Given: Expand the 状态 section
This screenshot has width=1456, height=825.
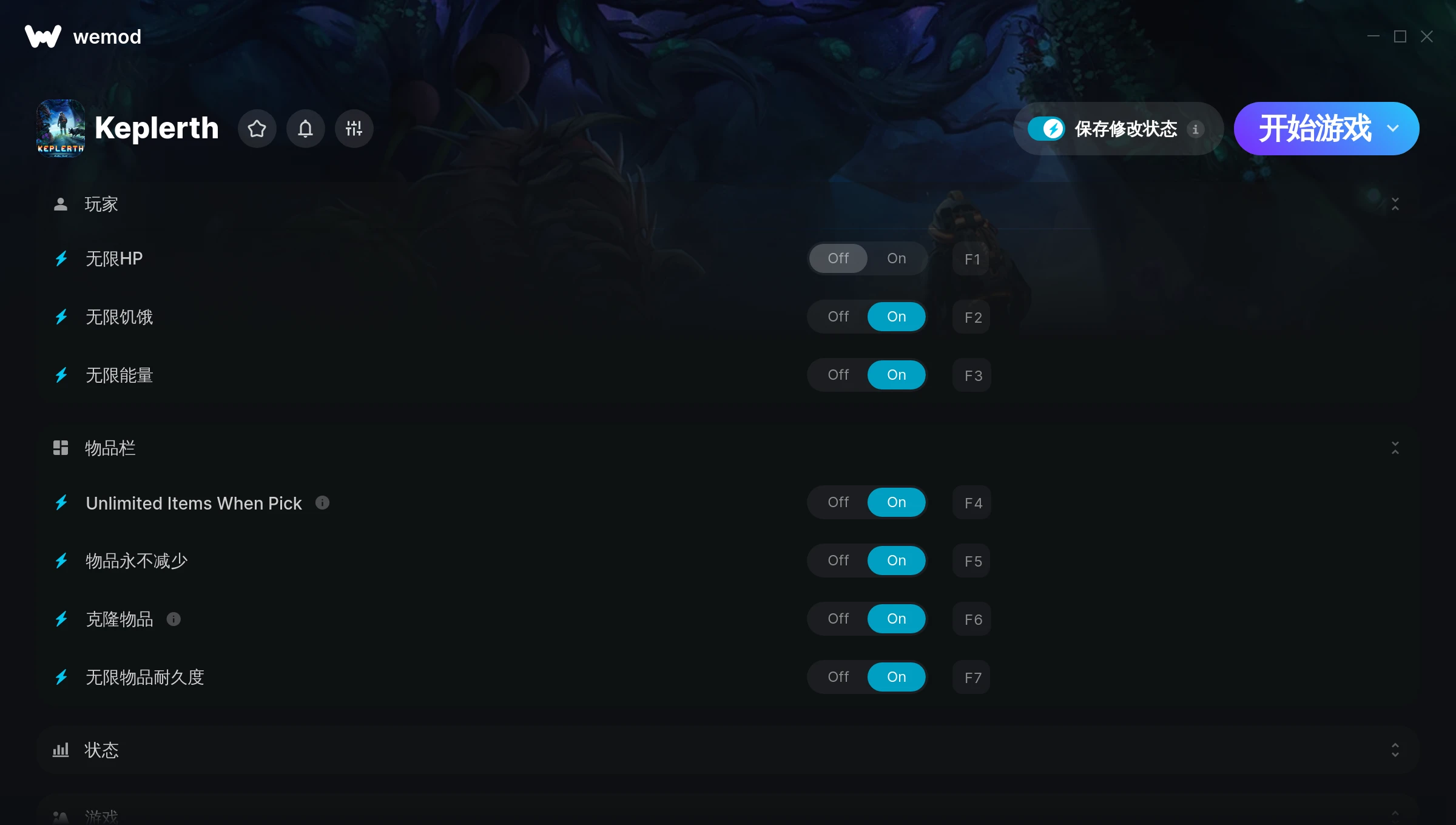Looking at the screenshot, I should click(x=1395, y=750).
